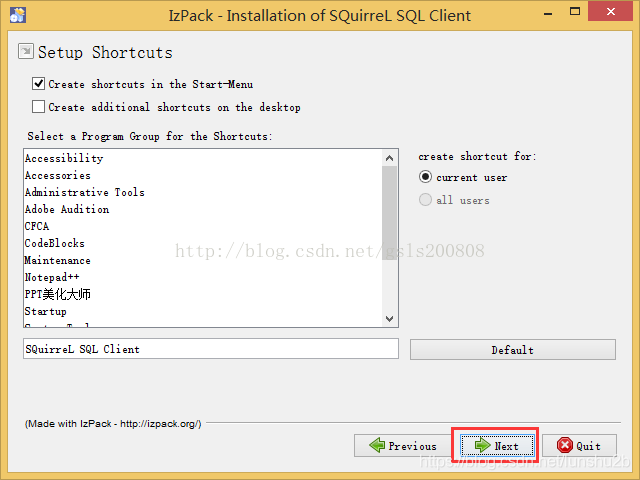Select the all users radio button
This screenshot has height=480, width=640.
425,200
